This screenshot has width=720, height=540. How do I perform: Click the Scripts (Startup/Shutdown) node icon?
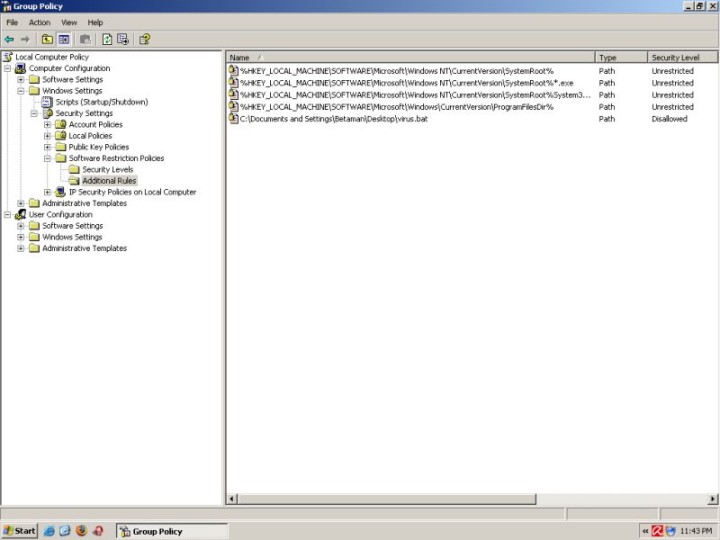pos(47,102)
